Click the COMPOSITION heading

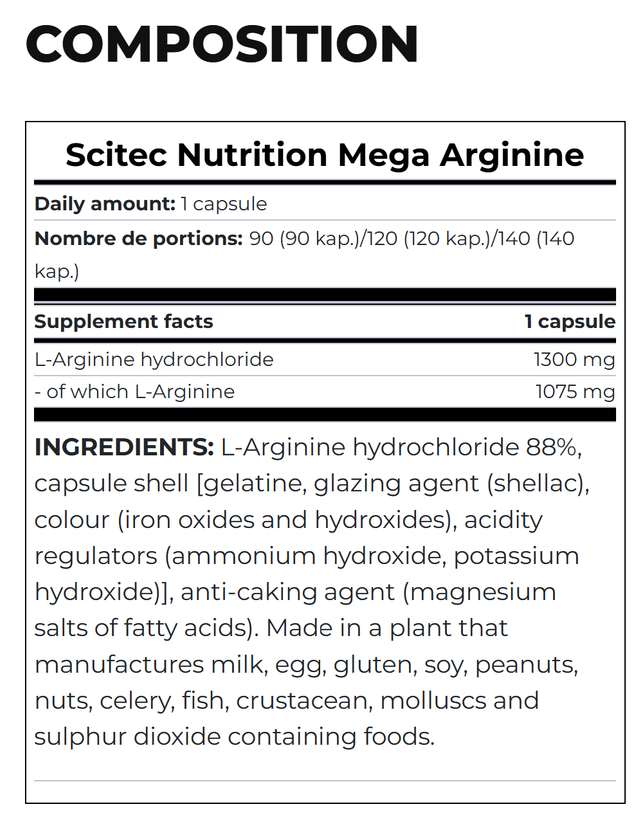tap(222, 44)
